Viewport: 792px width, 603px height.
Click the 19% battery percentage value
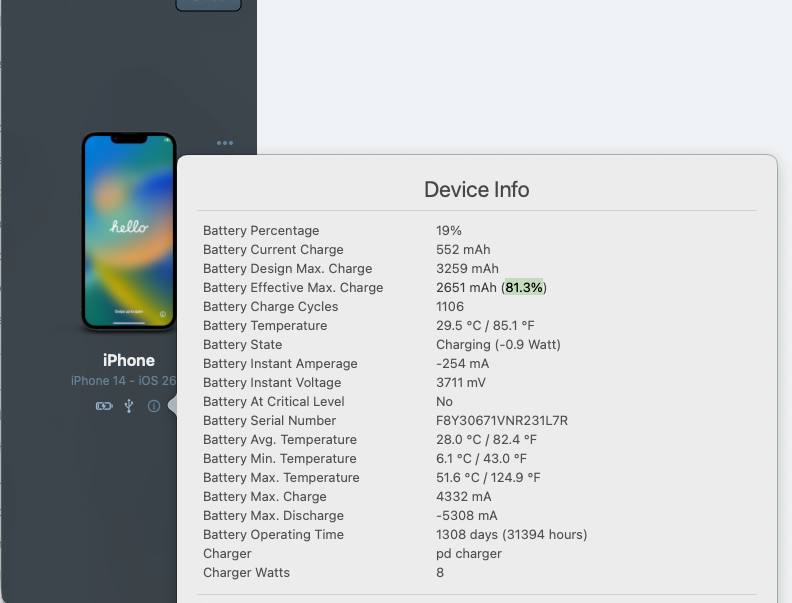(x=449, y=231)
